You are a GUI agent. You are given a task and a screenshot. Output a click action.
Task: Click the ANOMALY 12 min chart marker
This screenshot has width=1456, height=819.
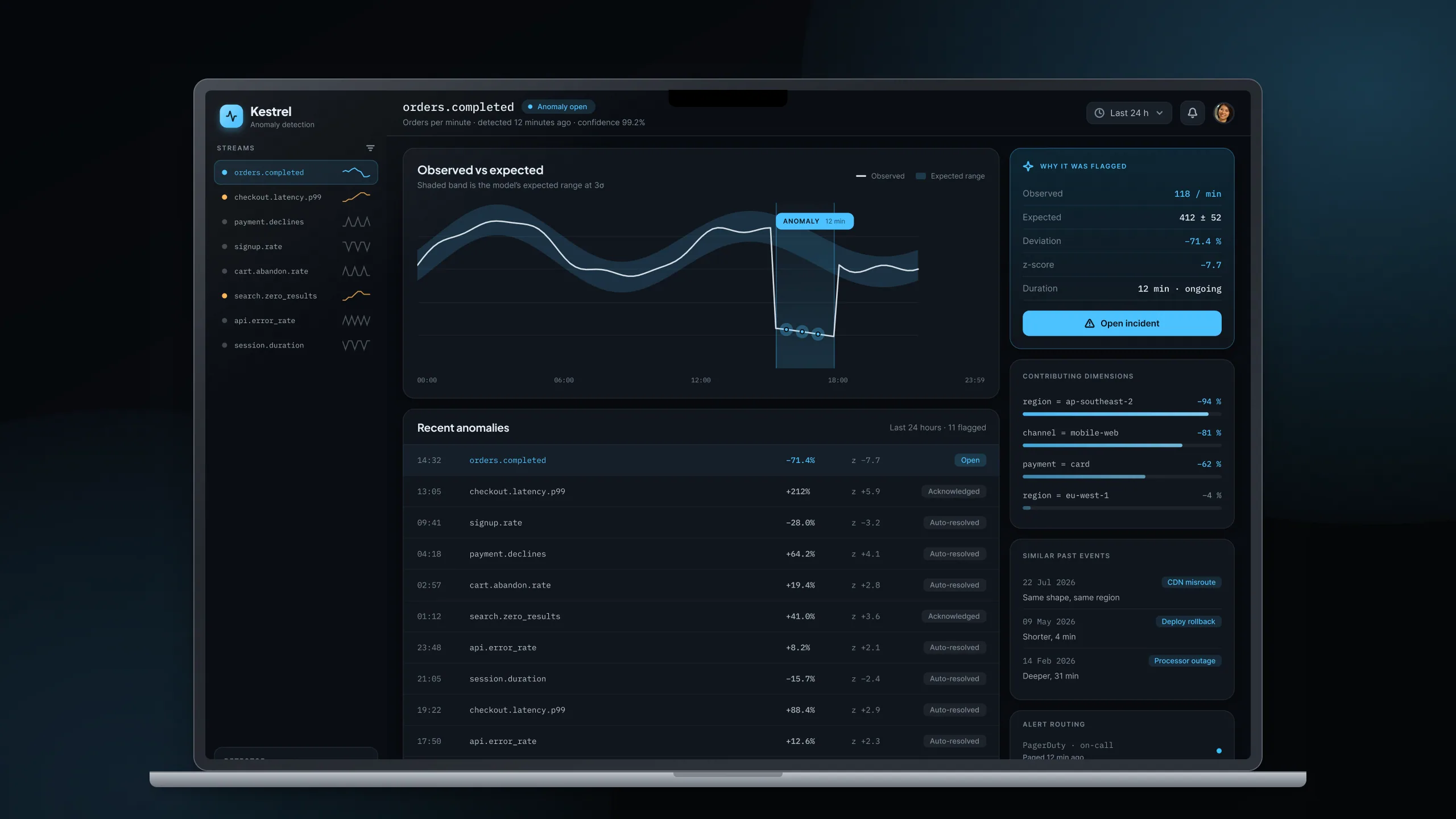pyautogui.click(x=814, y=221)
